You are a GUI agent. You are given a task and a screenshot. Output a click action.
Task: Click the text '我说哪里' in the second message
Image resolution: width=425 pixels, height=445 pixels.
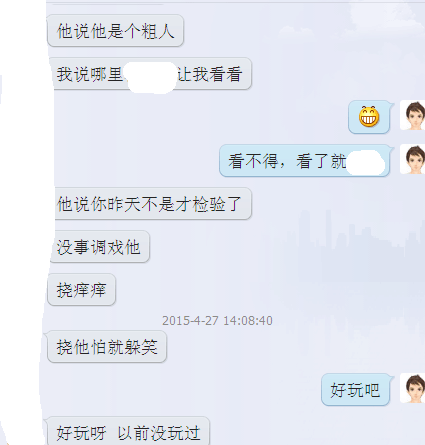click(90, 74)
